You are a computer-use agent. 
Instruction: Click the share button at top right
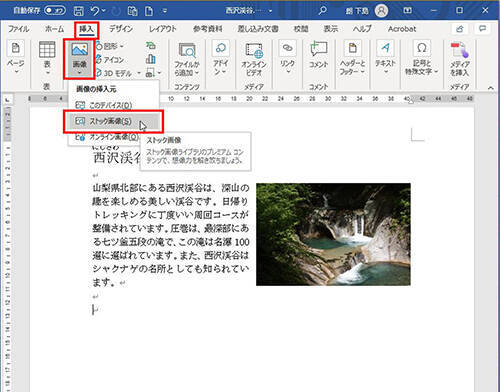coord(459,29)
